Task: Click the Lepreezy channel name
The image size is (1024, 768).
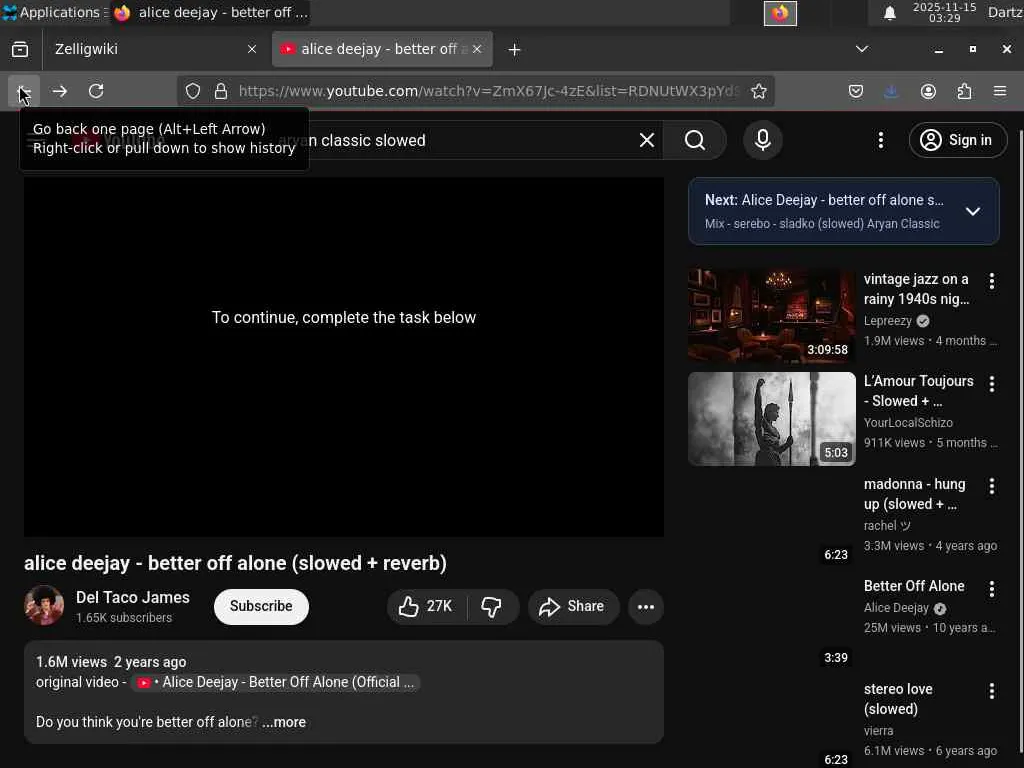Action: [888, 321]
